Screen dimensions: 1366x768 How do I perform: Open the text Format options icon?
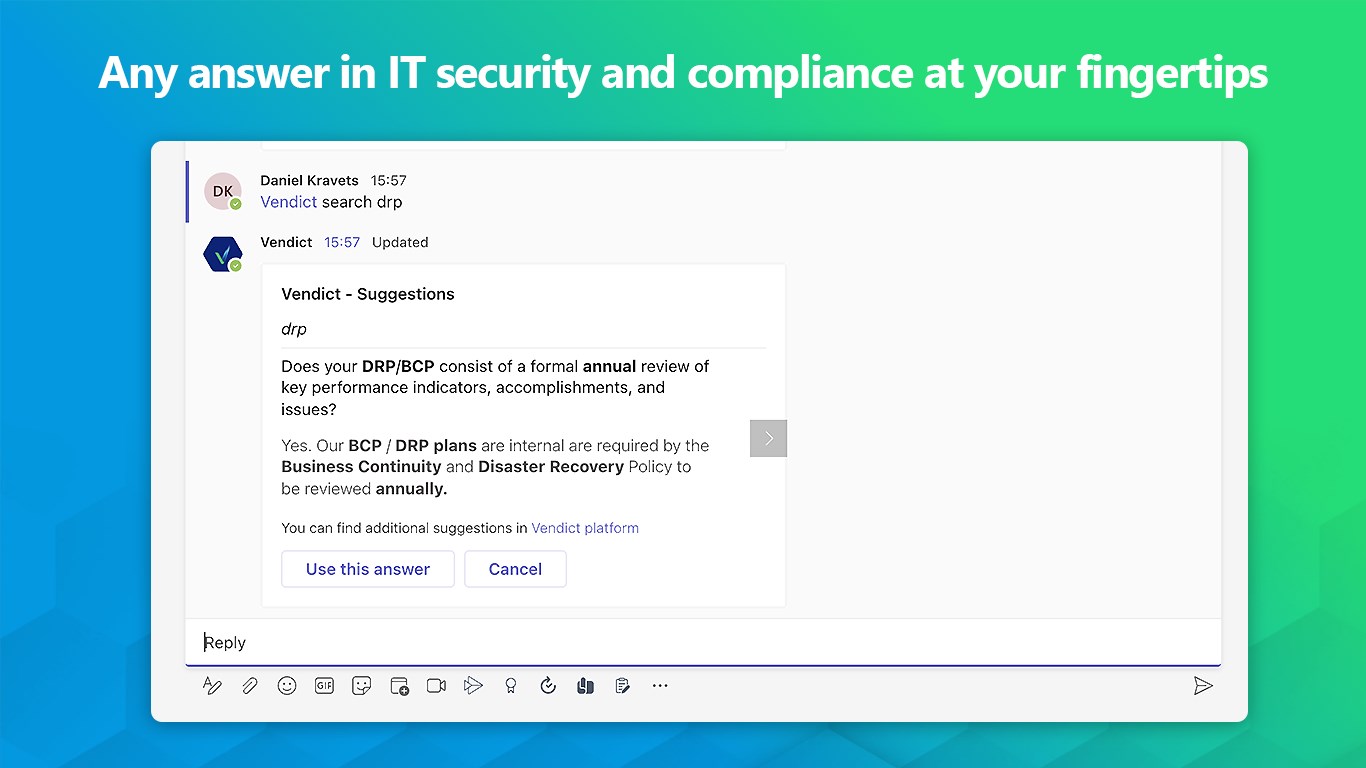click(212, 686)
